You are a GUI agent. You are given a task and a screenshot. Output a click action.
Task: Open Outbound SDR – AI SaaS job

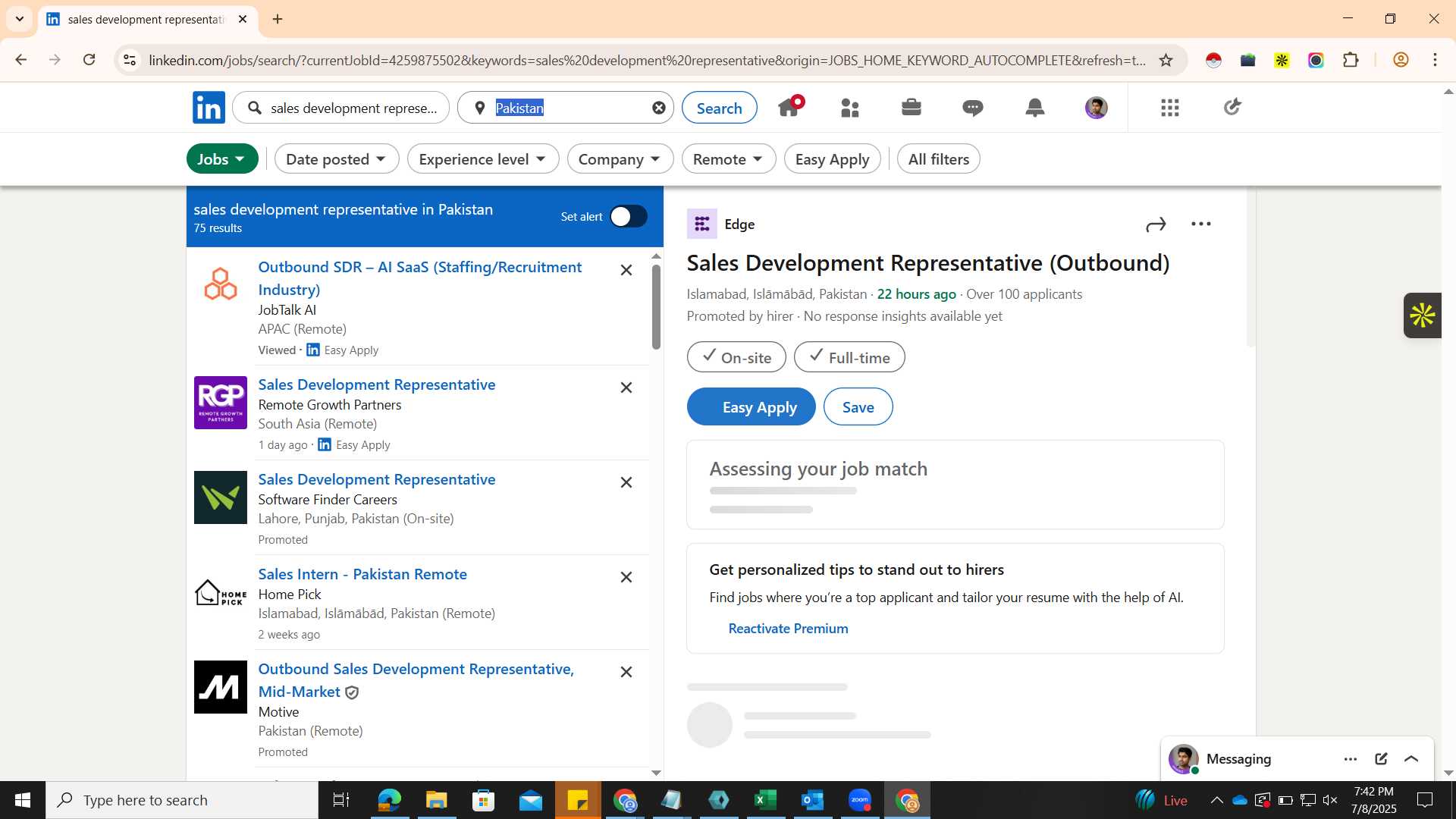tap(420, 278)
